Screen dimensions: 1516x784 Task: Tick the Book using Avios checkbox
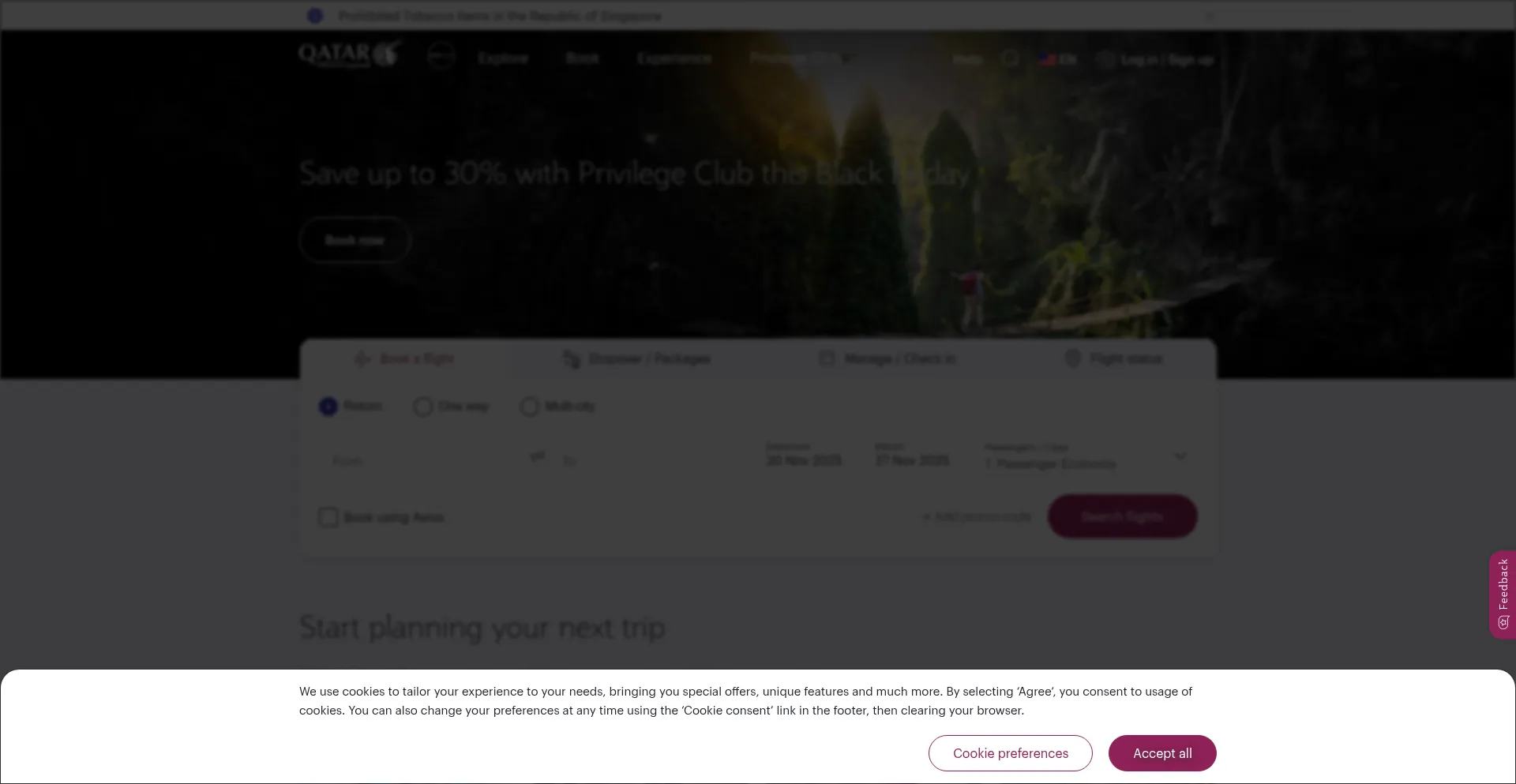(328, 517)
